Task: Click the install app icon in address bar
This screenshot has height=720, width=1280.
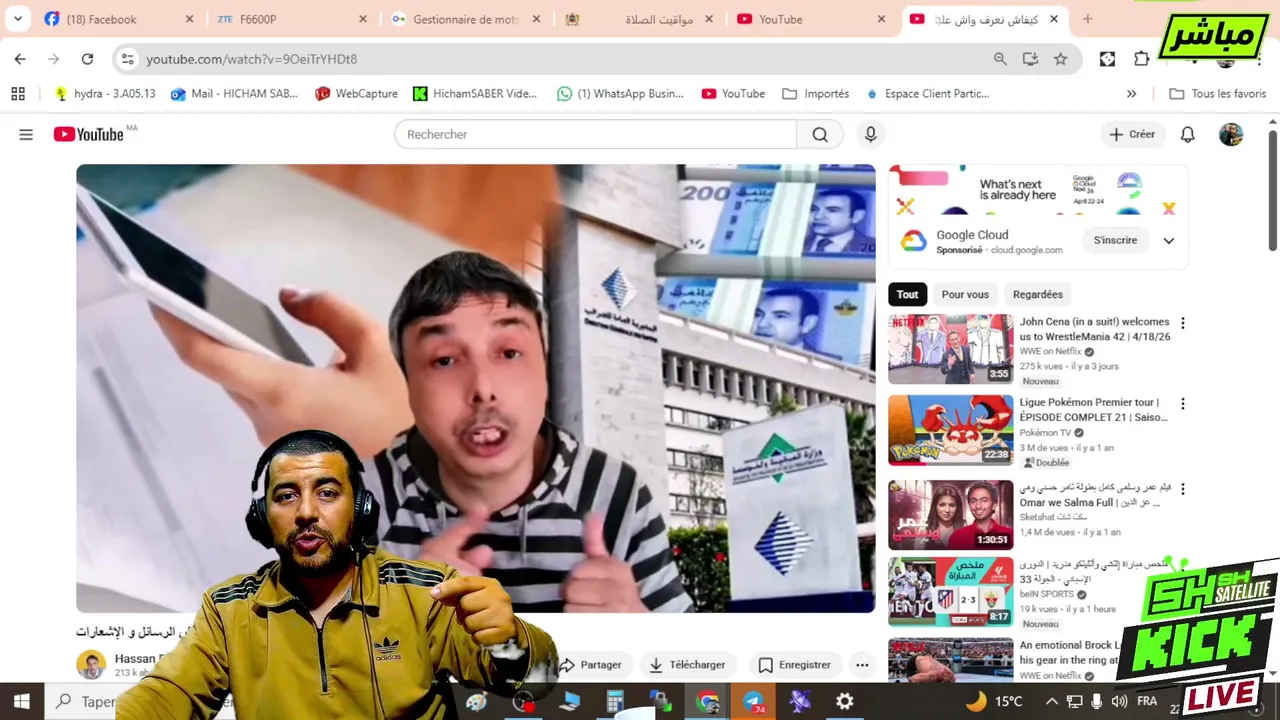Action: 1030,59
